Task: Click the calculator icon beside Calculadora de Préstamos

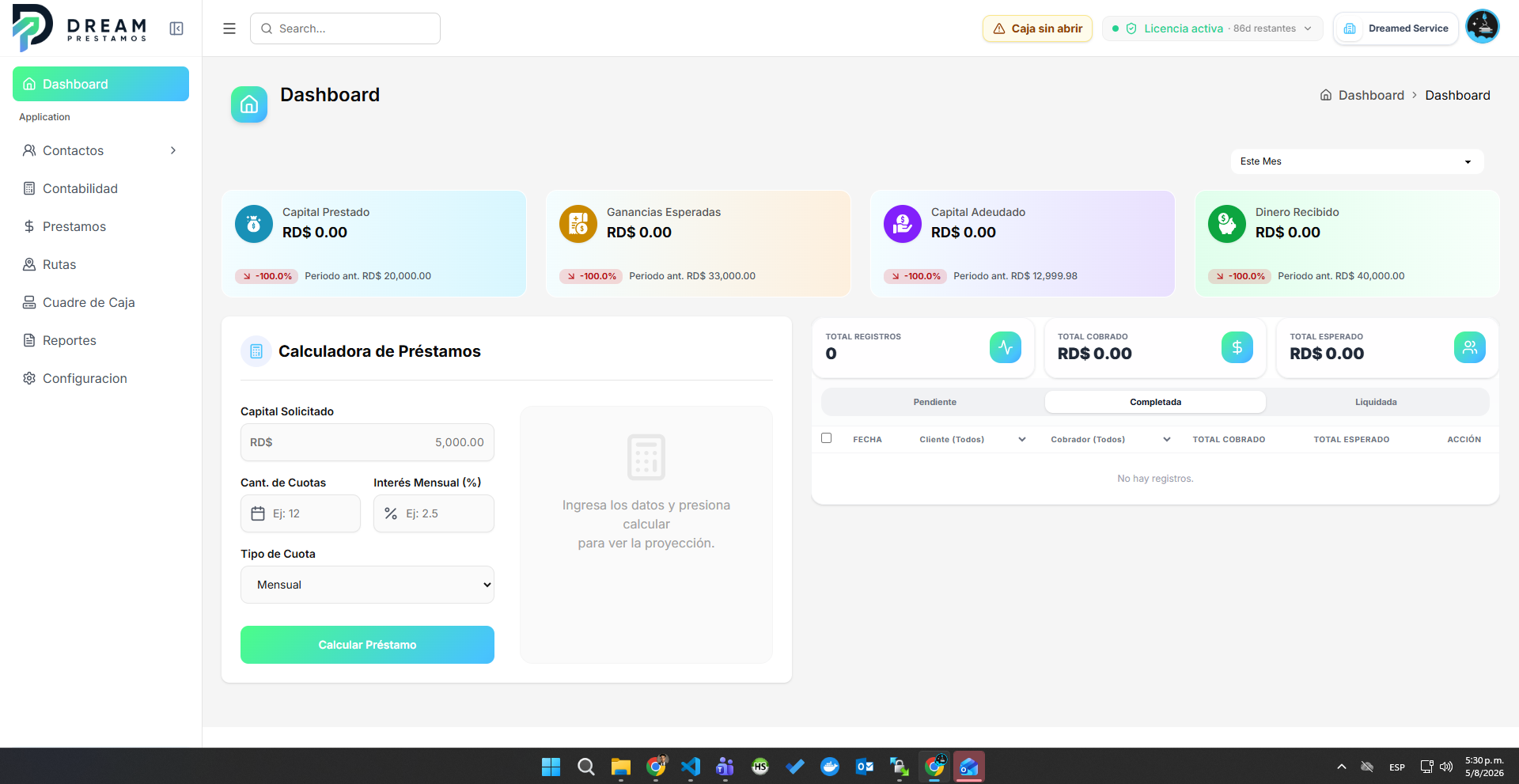Action: click(256, 351)
